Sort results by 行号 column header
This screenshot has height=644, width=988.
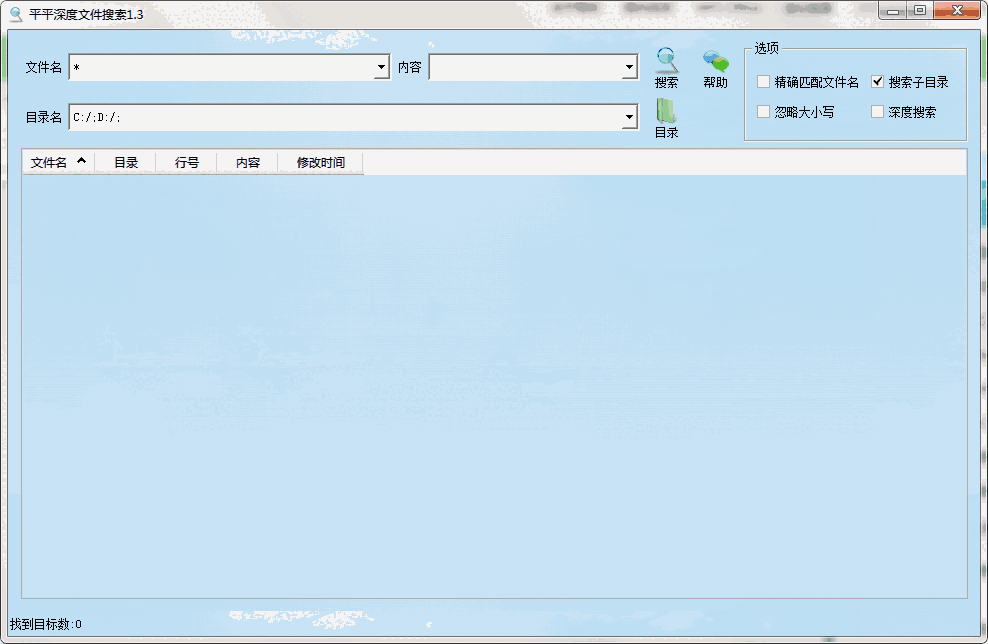[187, 163]
